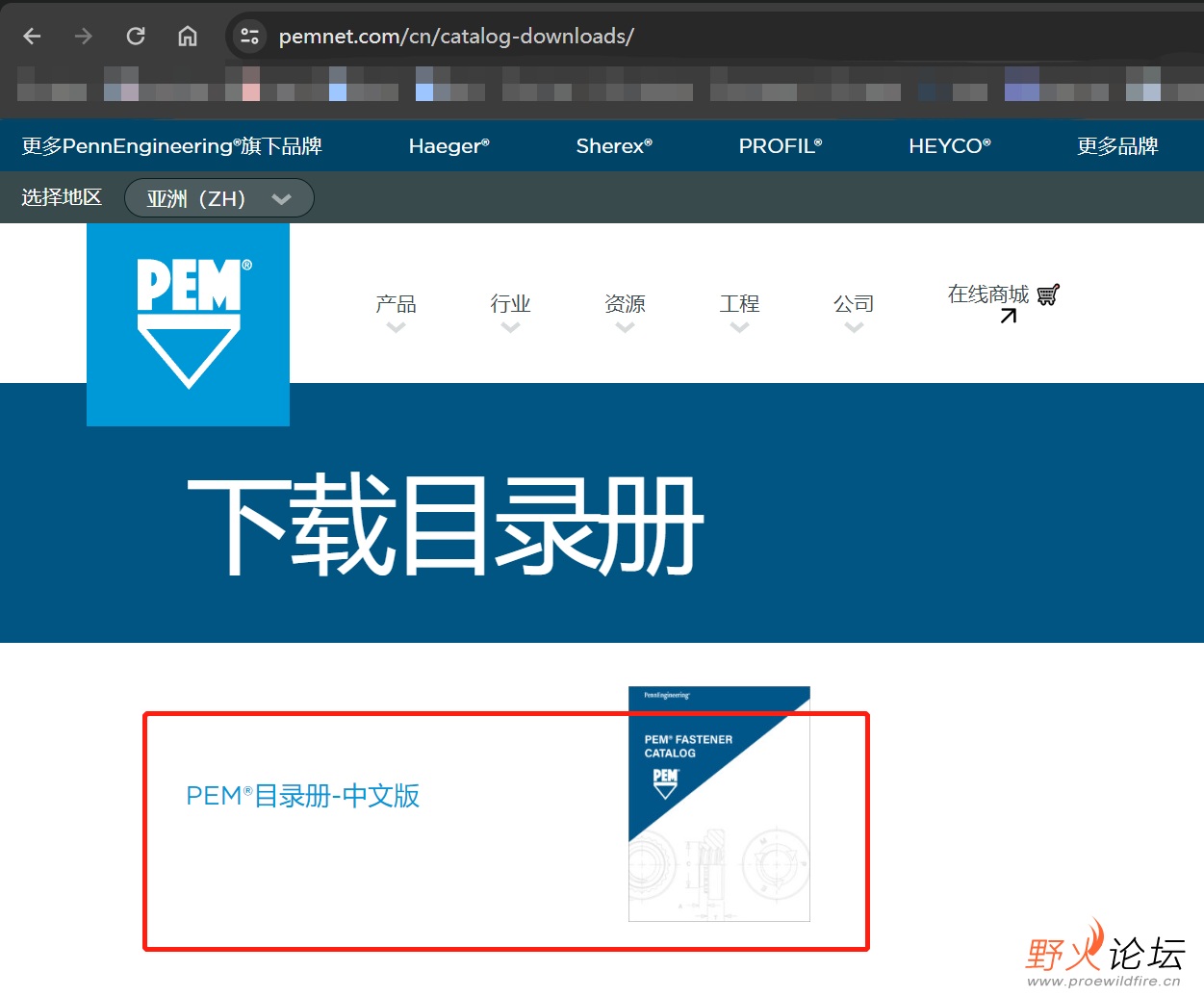
Task: Expand the chevron under 资源
Action: click(x=625, y=328)
